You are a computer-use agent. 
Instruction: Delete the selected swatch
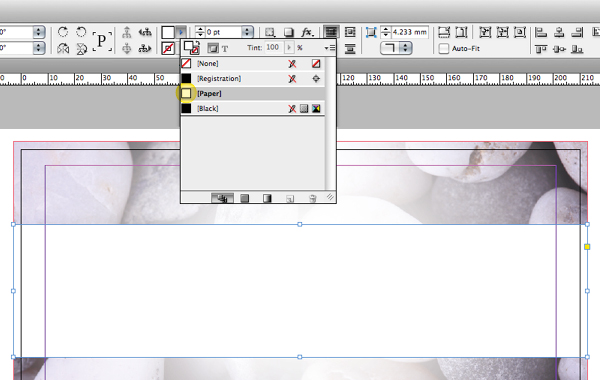point(312,198)
